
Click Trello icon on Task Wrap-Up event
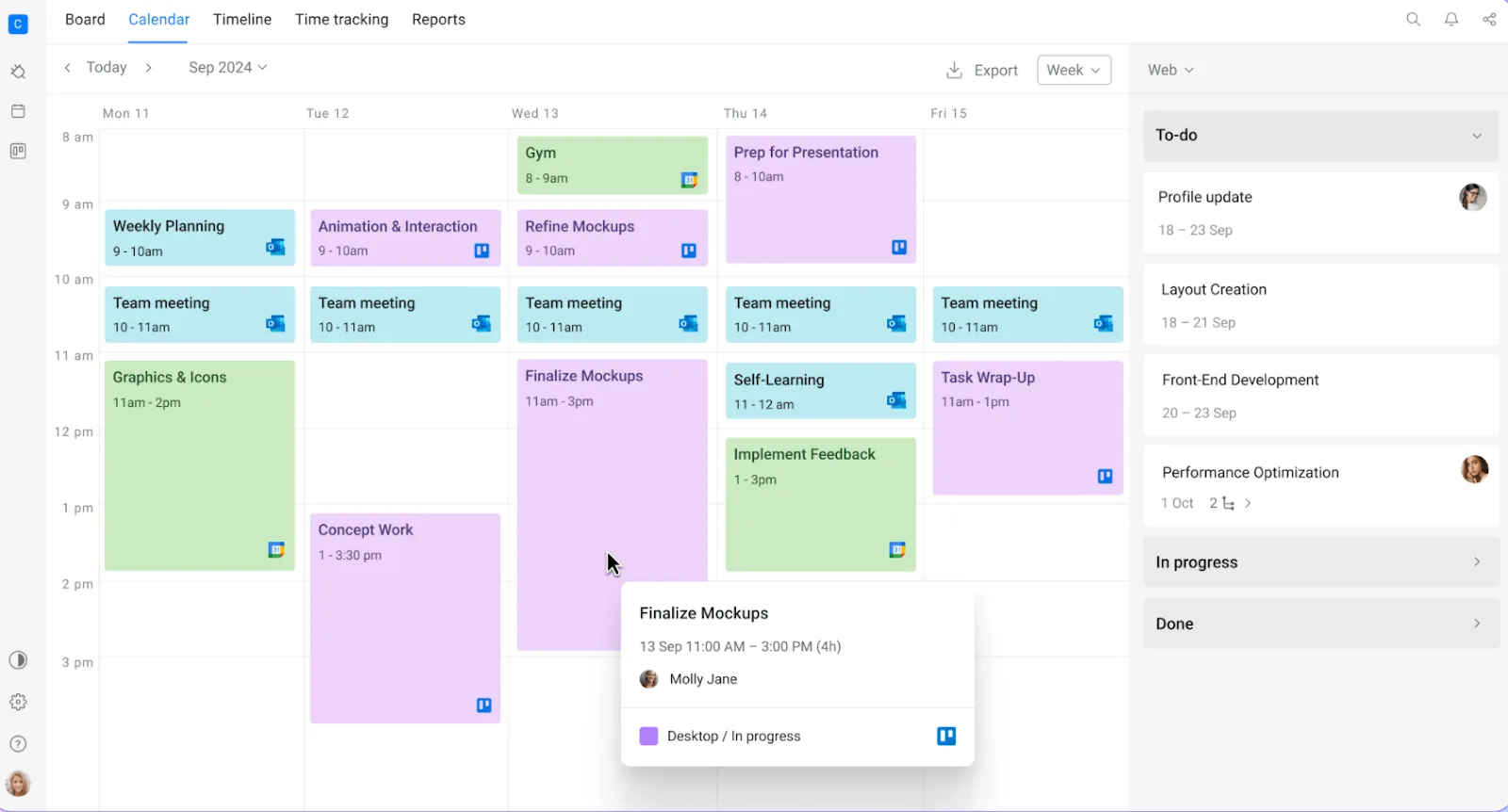[1106, 477]
